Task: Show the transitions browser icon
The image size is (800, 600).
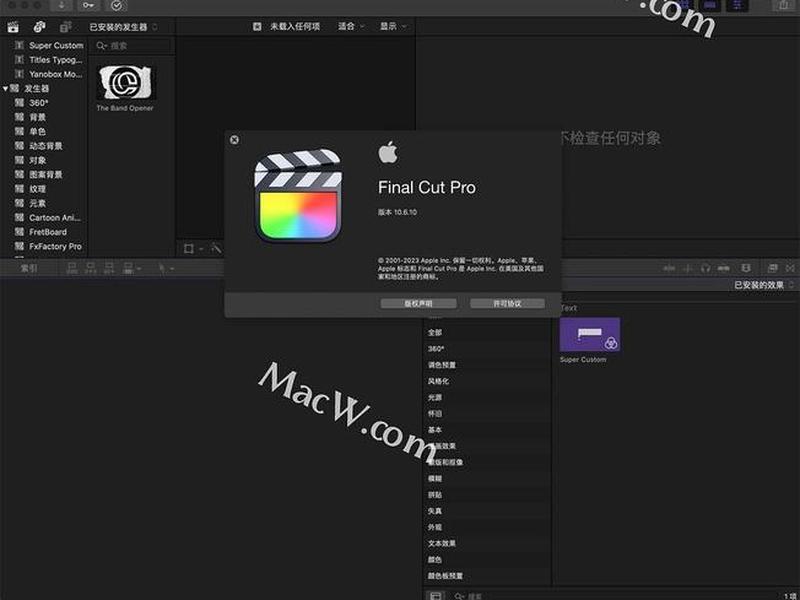Action: coord(790,268)
